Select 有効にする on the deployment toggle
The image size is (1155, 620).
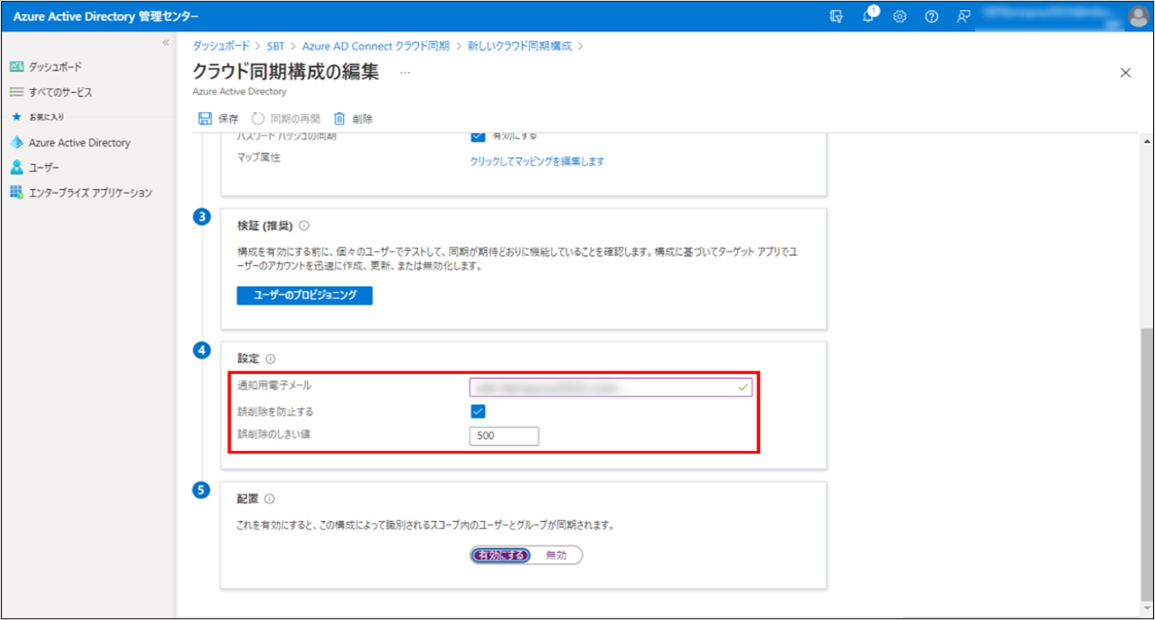pyautogui.click(x=500, y=555)
